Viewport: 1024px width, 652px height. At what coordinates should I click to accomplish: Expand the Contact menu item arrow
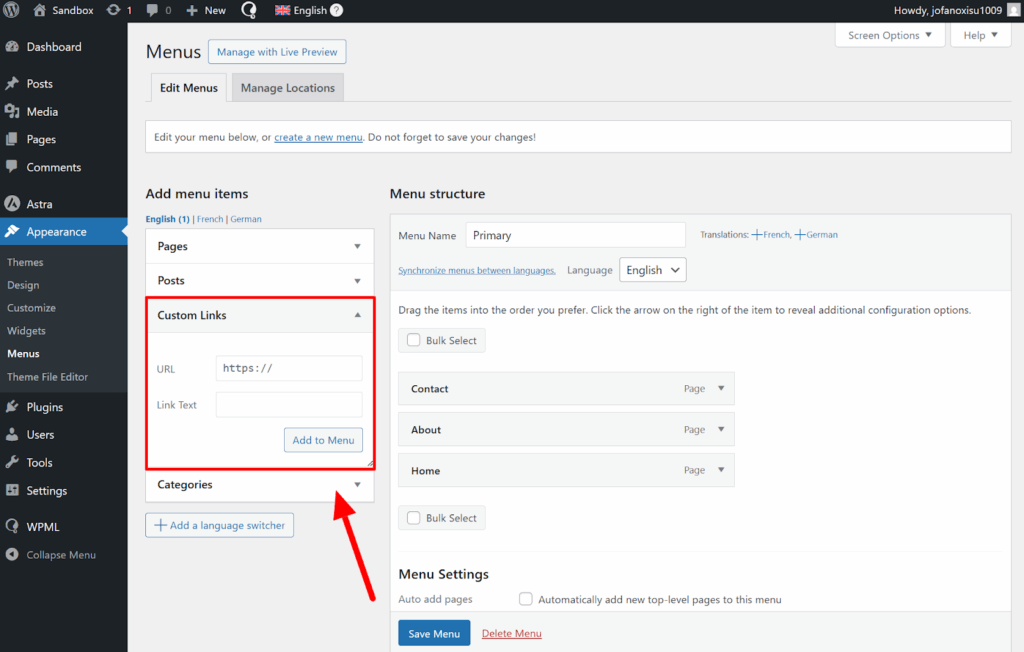[x=721, y=389]
